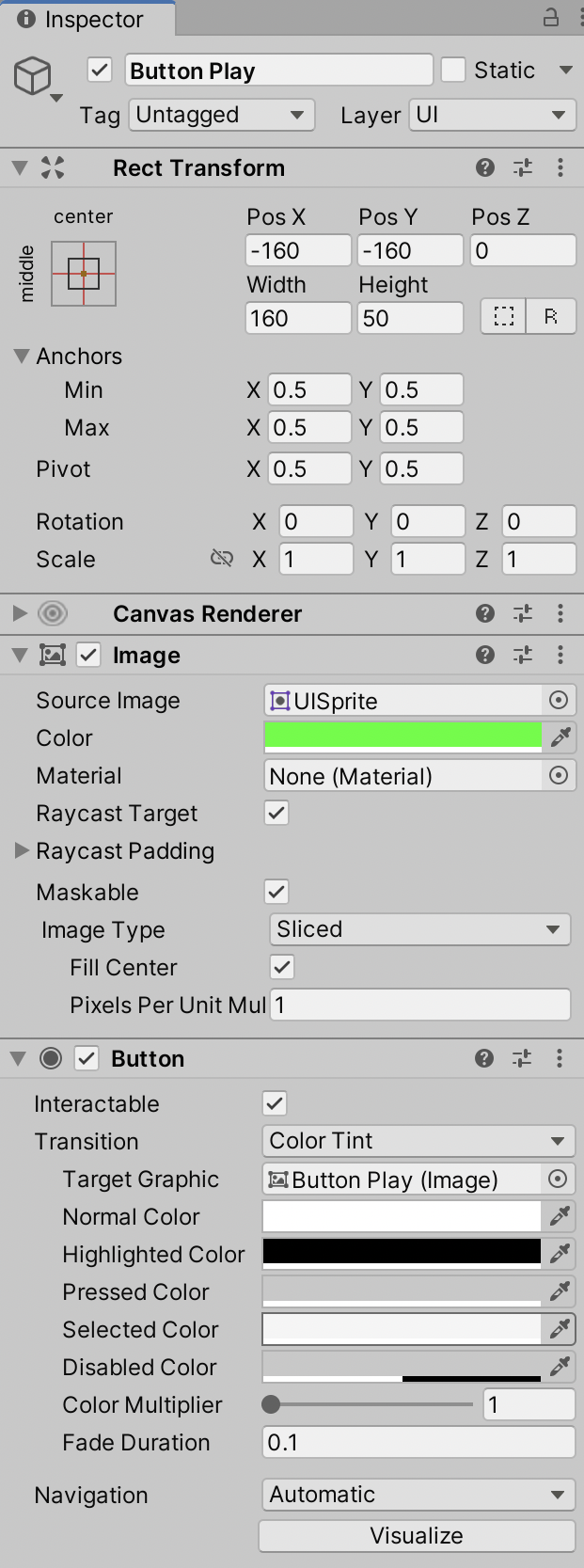Toggle the Scale constrain proportions link icon
584x1568 pixels.
(x=222, y=559)
